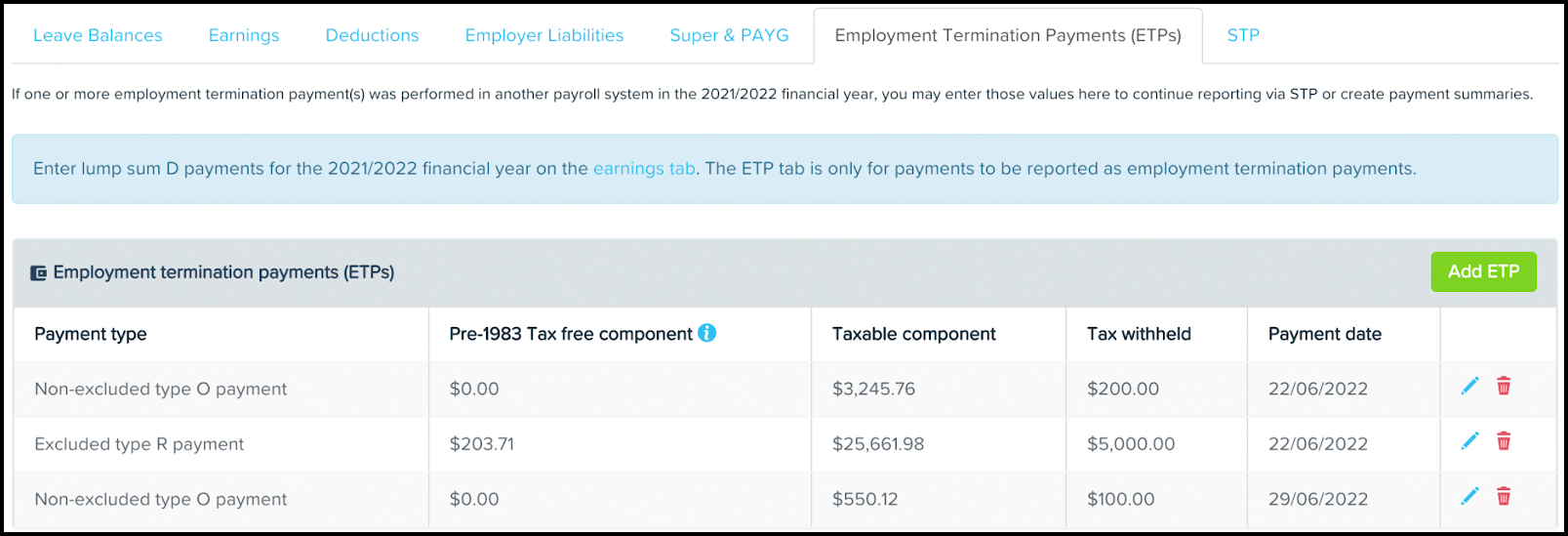Delete the 29/06/2022 type O payment
The width and height of the screenshot is (1568, 536).
pyautogui.click(x=1504, y=496)
